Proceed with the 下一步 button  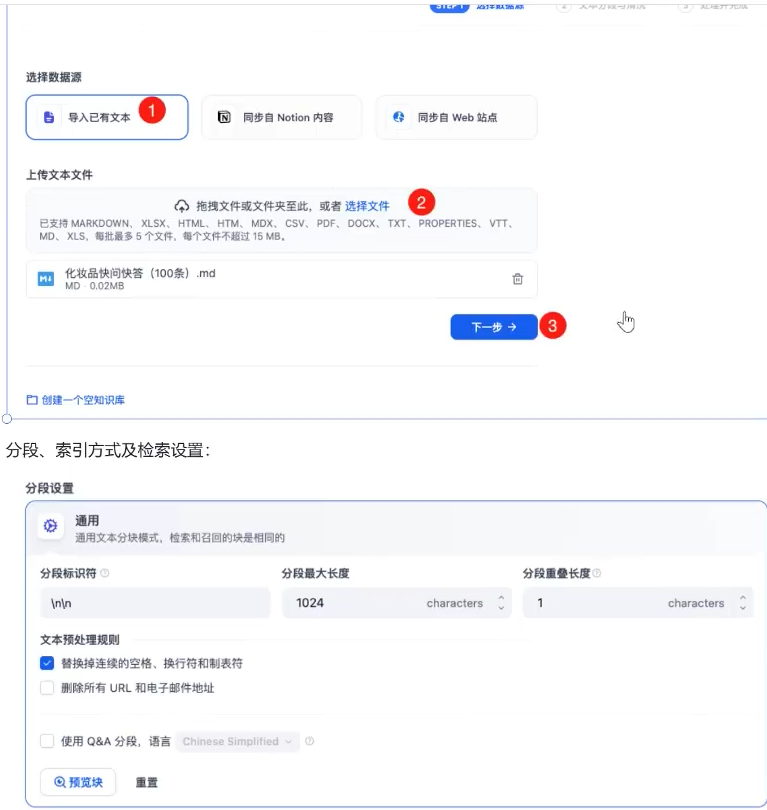point(494,327)
